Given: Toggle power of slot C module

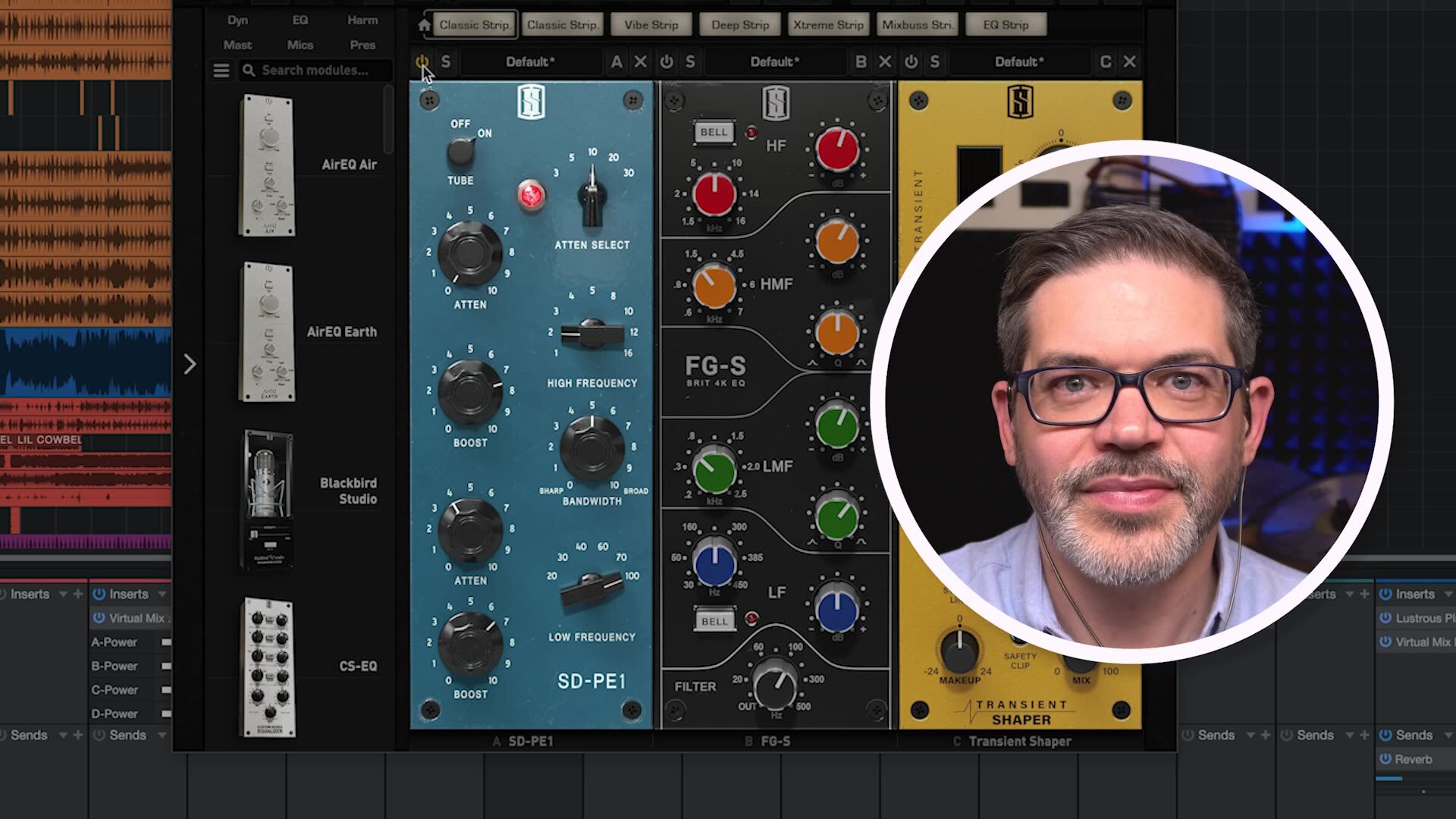Looking at the screenshot, I should coord(911,61).
